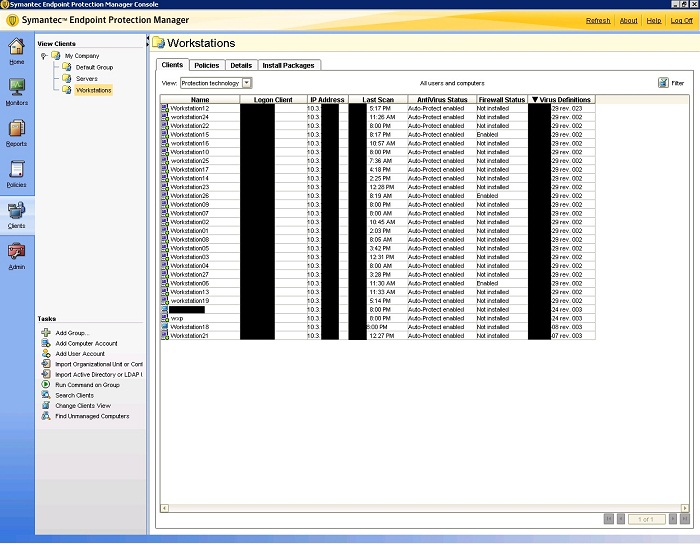Open the Protection technology view dropdown

coord(247,83)
